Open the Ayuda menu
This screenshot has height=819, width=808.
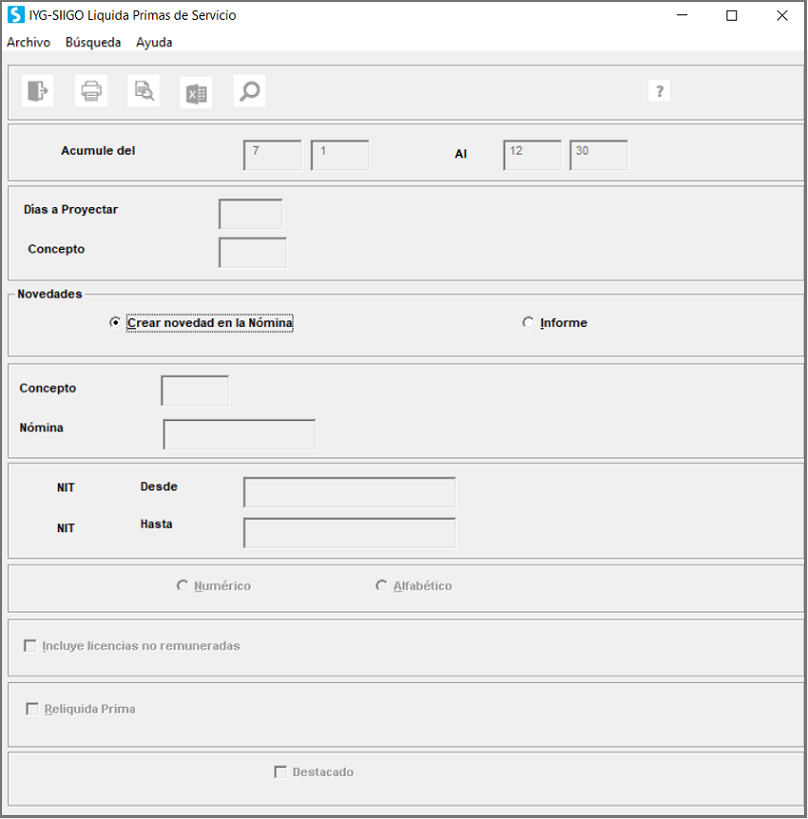click(154, 42)
